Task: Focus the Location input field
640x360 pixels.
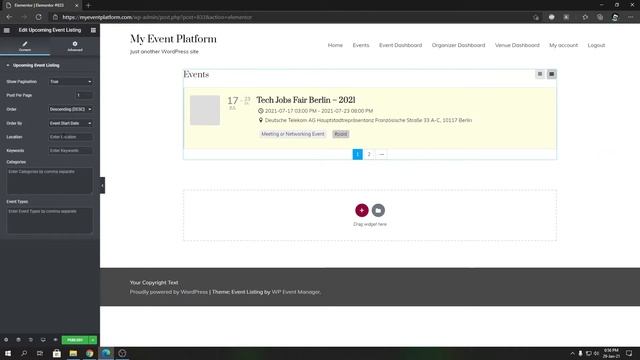Action: point(71,137)
